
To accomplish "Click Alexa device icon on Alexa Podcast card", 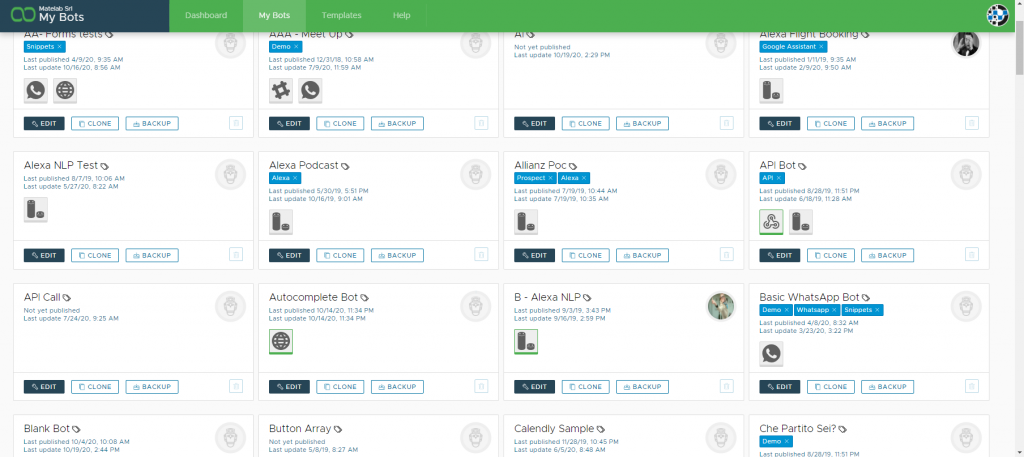I will pos(281,222).
